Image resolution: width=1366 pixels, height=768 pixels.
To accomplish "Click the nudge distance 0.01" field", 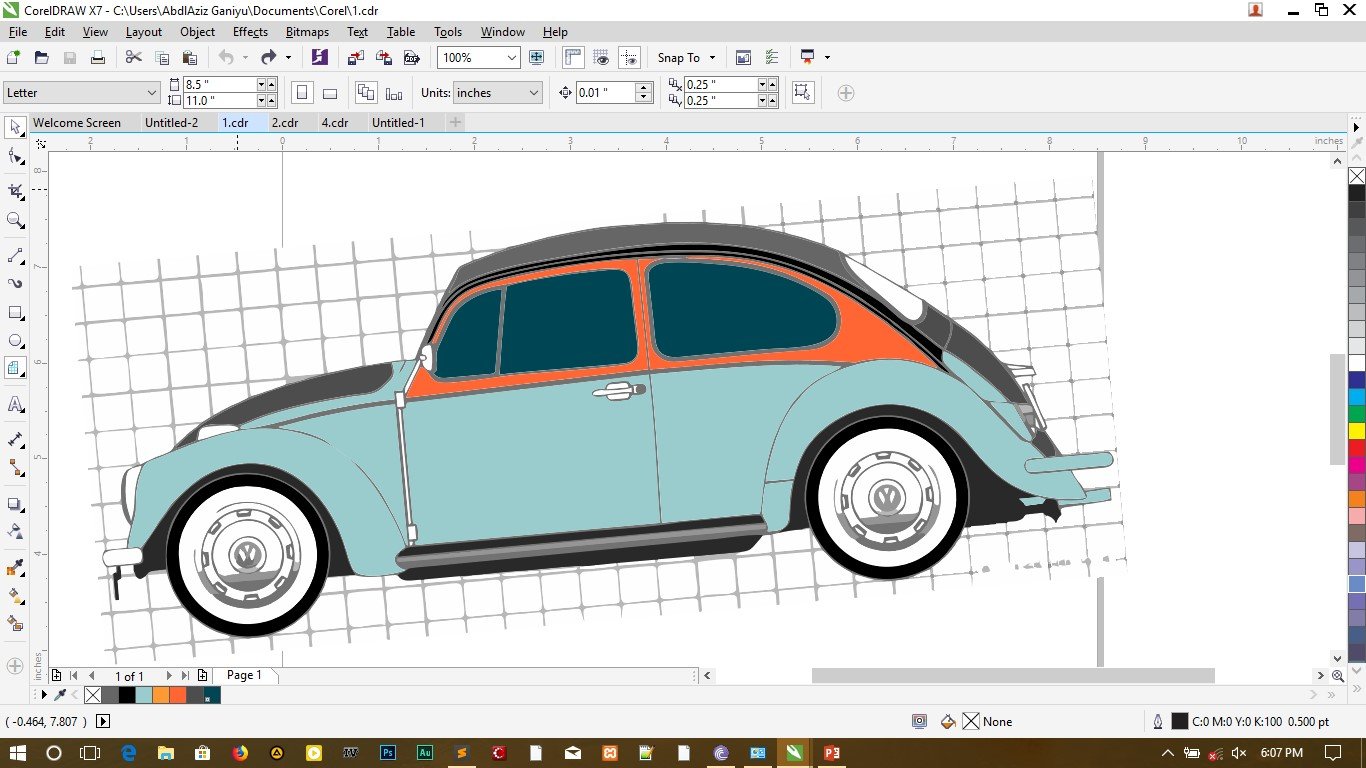I will click(605, 93).
